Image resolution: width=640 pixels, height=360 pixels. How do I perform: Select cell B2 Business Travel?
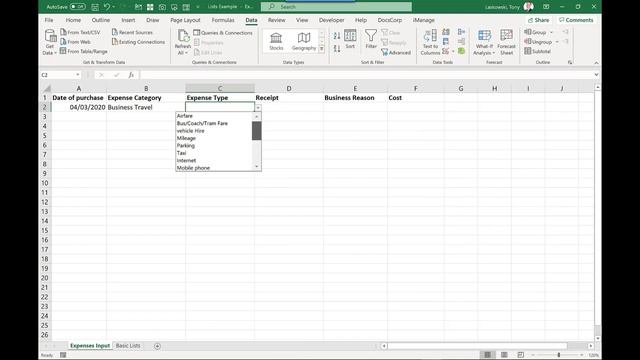click(x=146, y=107)
